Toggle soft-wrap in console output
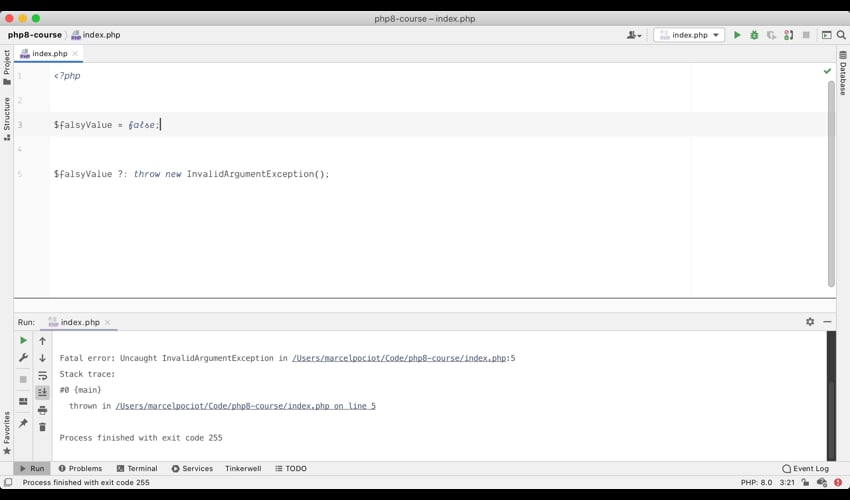The width and height of the screenshot is (850, 500). [42, 375]
